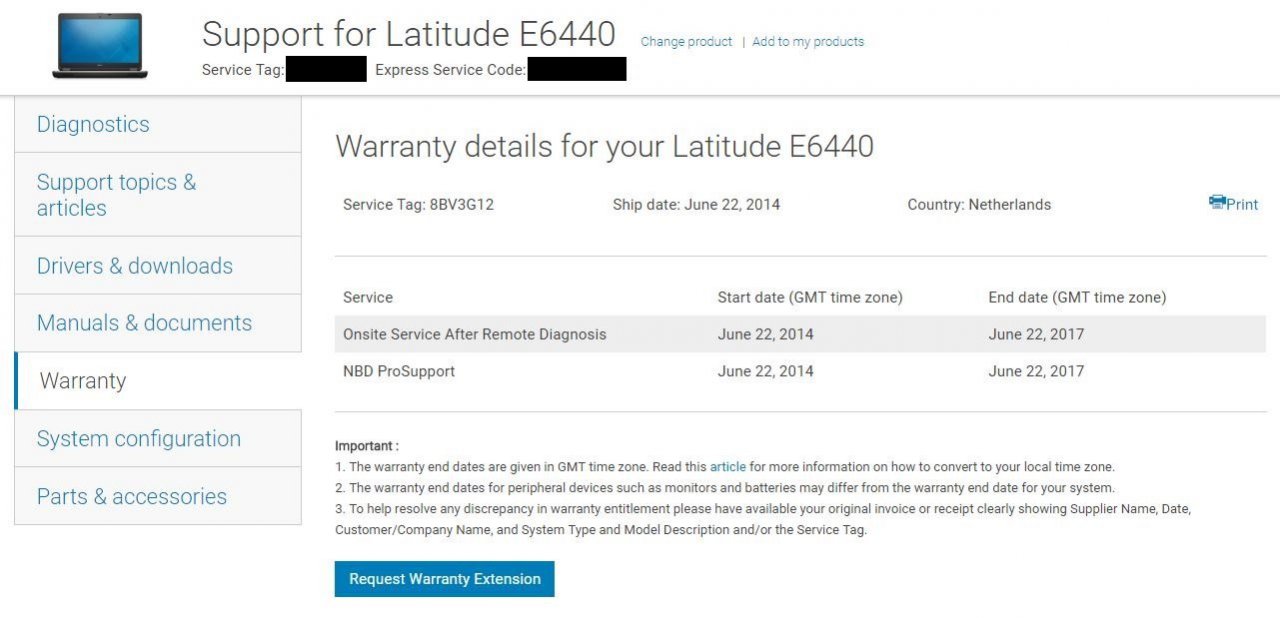Click the Latitude laptop product image

coord(100,46)
